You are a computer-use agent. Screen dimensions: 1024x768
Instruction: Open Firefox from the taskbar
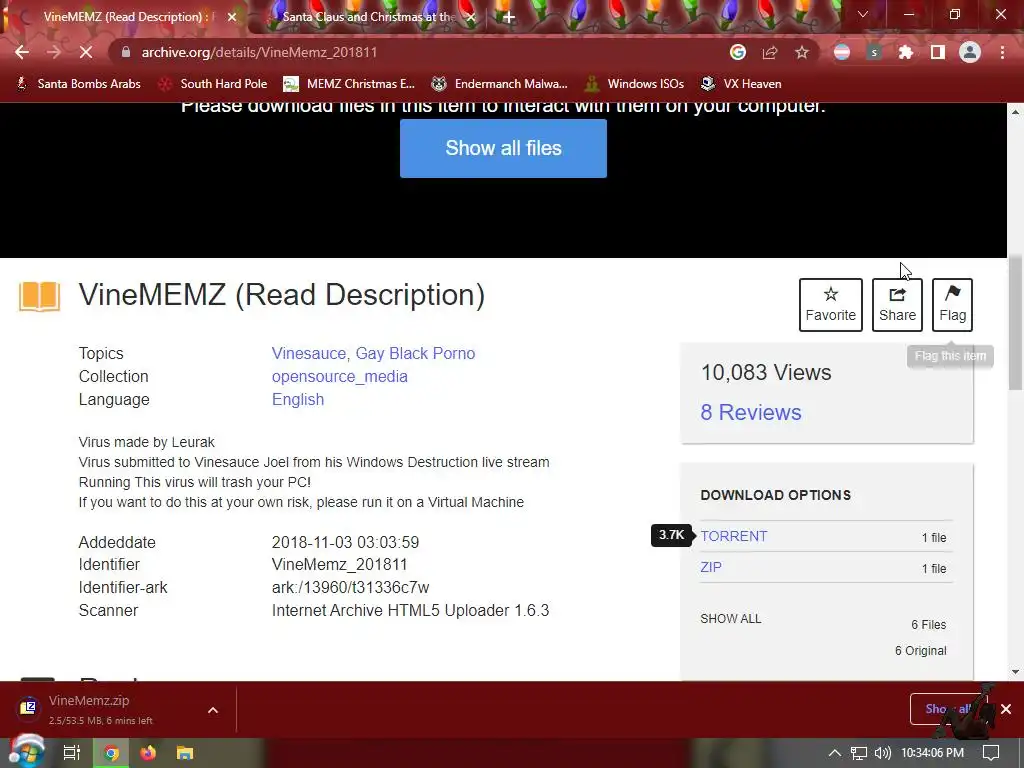tap(148, 753)
